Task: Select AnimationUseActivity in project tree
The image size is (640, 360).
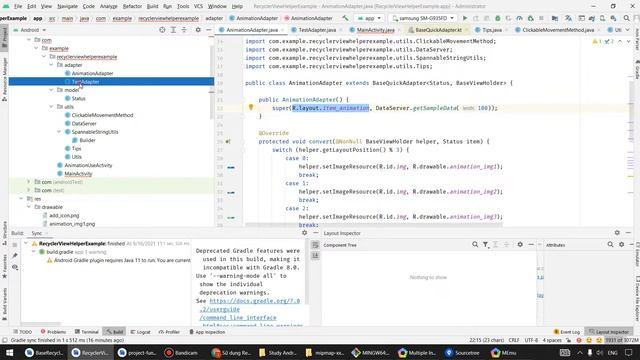Action: click(88, 165)
